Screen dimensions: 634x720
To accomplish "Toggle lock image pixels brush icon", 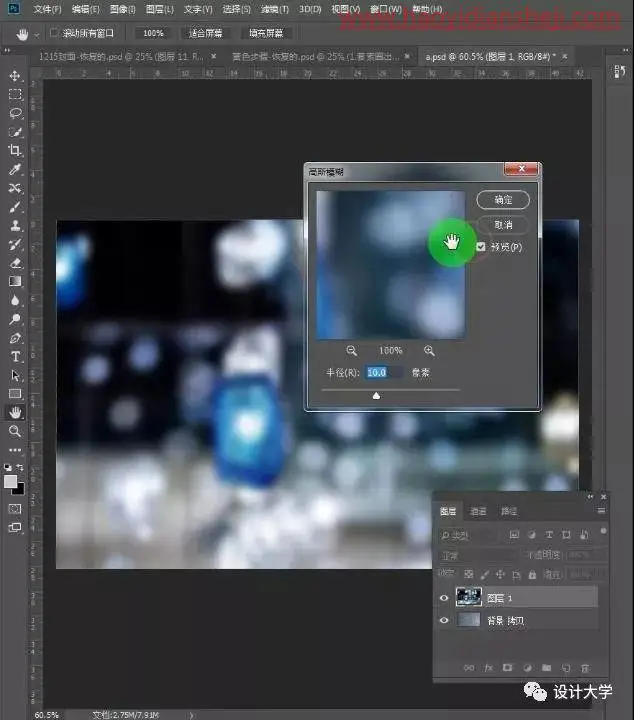I will pyautogui.click(x=484, y=574).
